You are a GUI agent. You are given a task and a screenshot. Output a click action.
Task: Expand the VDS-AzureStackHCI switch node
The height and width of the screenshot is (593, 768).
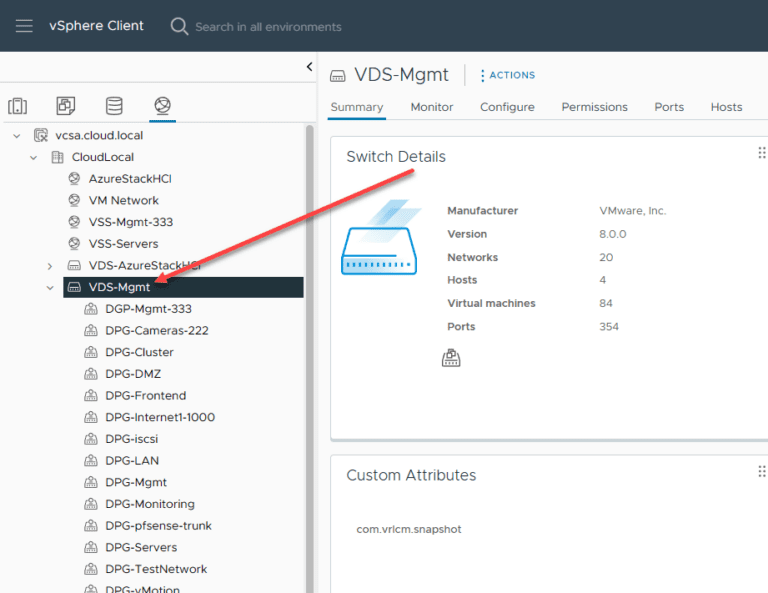click(49, 266)
